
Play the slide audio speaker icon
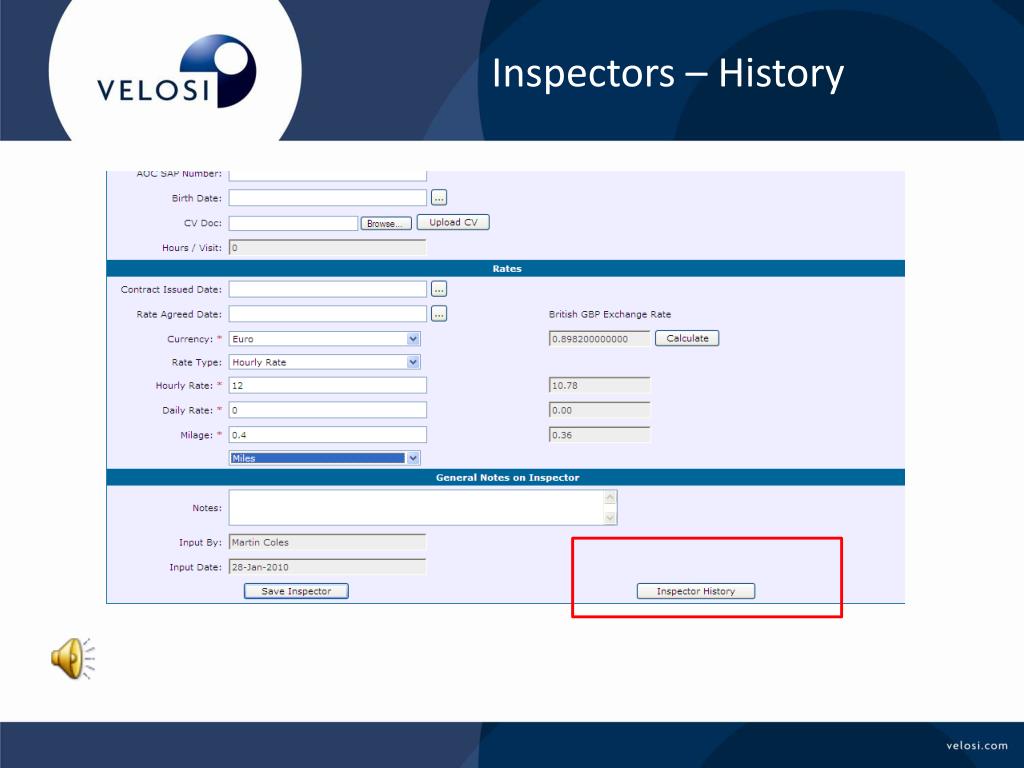point(72,658)
